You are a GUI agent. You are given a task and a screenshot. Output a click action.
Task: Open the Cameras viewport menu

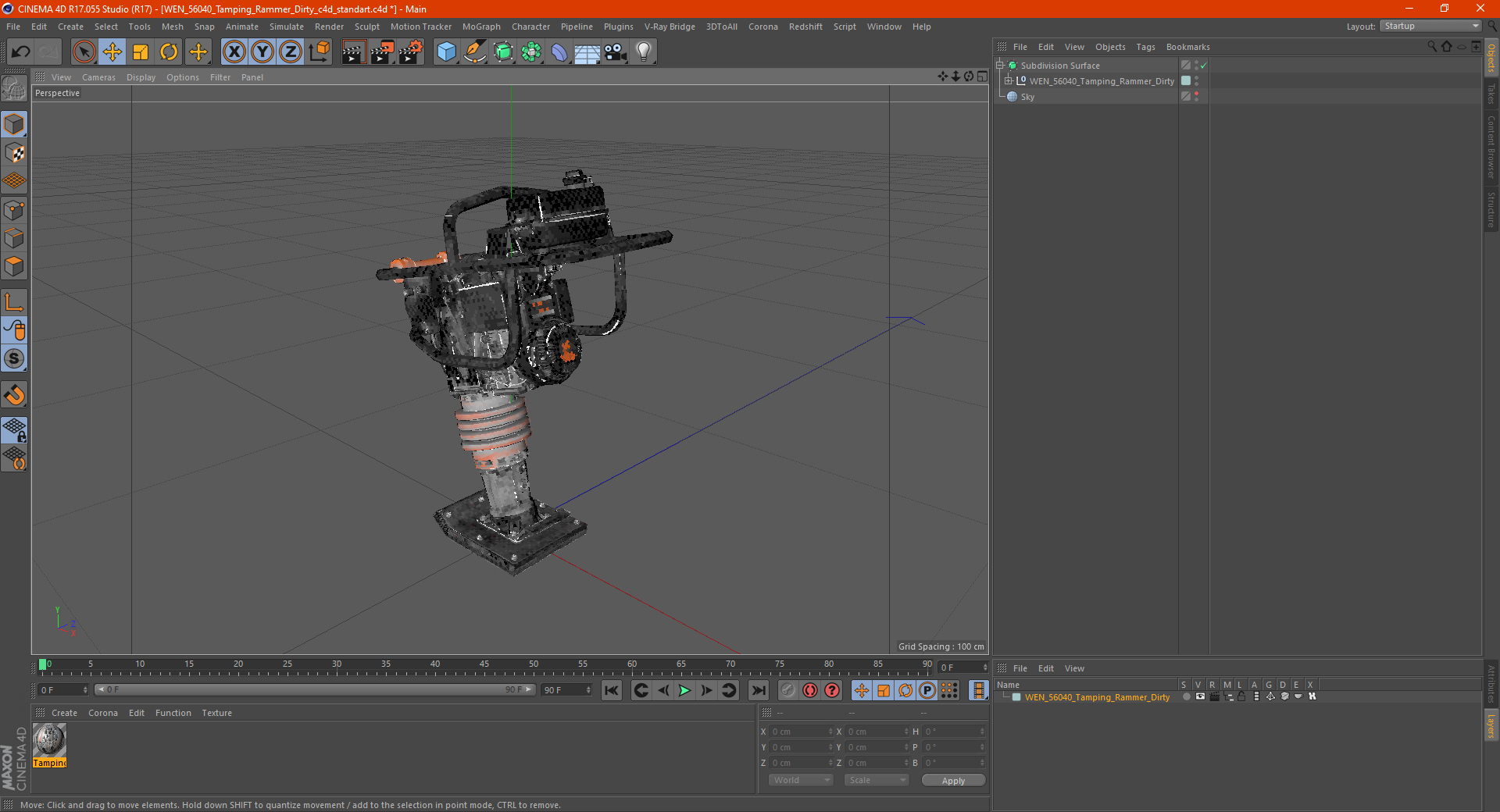click(x=98, y=77)
